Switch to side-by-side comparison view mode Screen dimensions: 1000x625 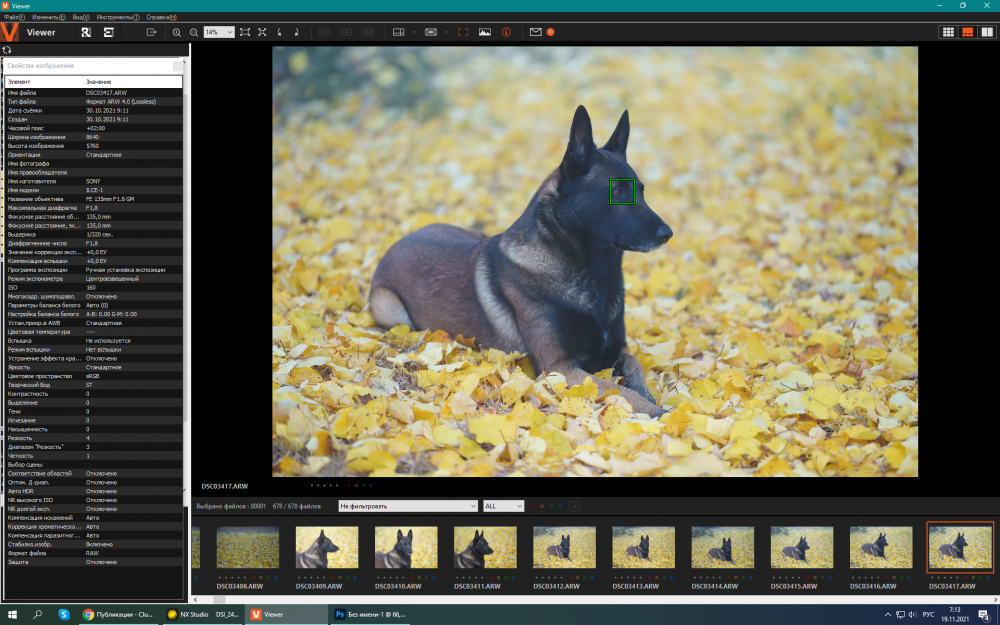point(987,32)
